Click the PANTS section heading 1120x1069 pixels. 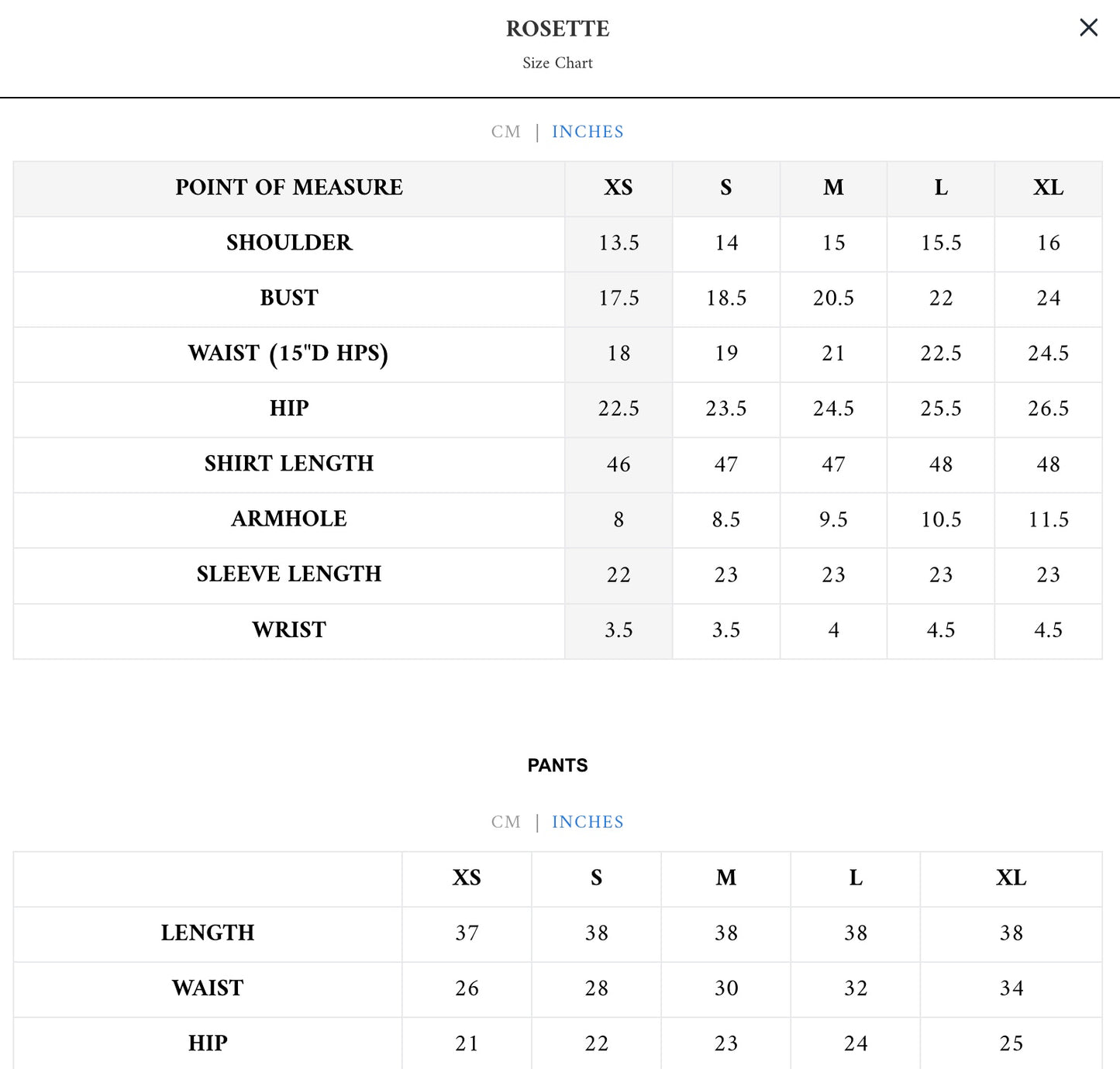(x=557, y=765)
